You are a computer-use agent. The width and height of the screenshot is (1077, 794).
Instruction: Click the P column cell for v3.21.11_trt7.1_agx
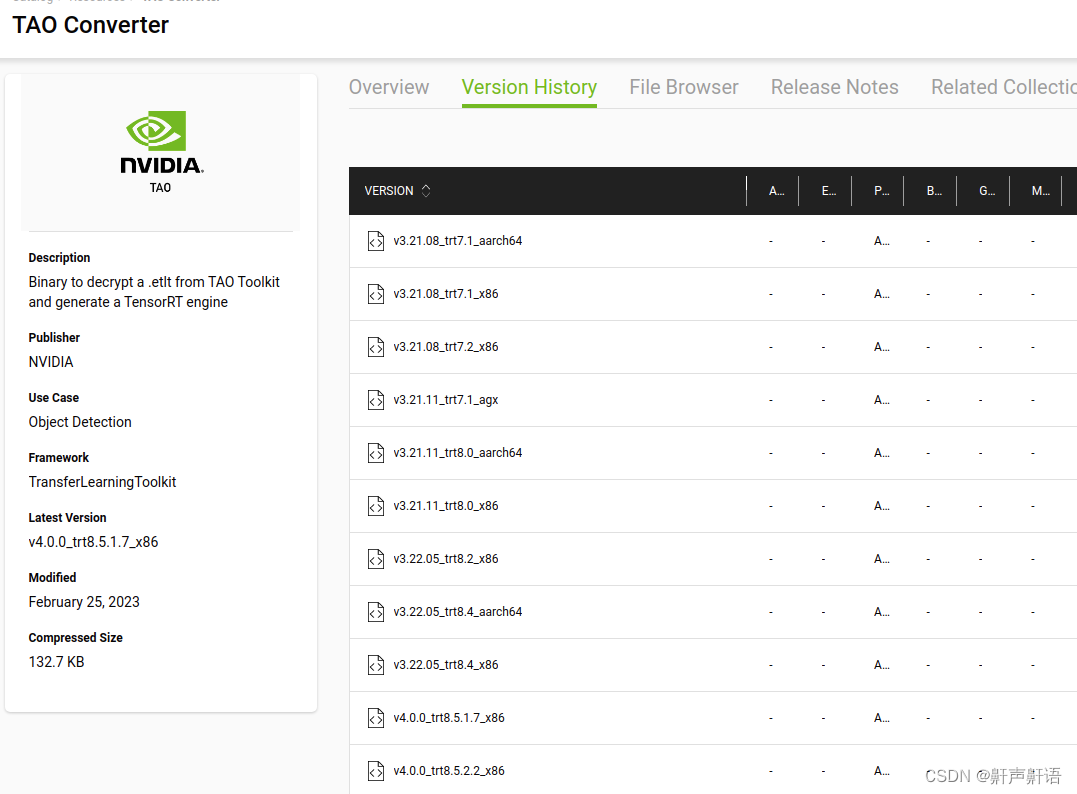tap(881, 400)
